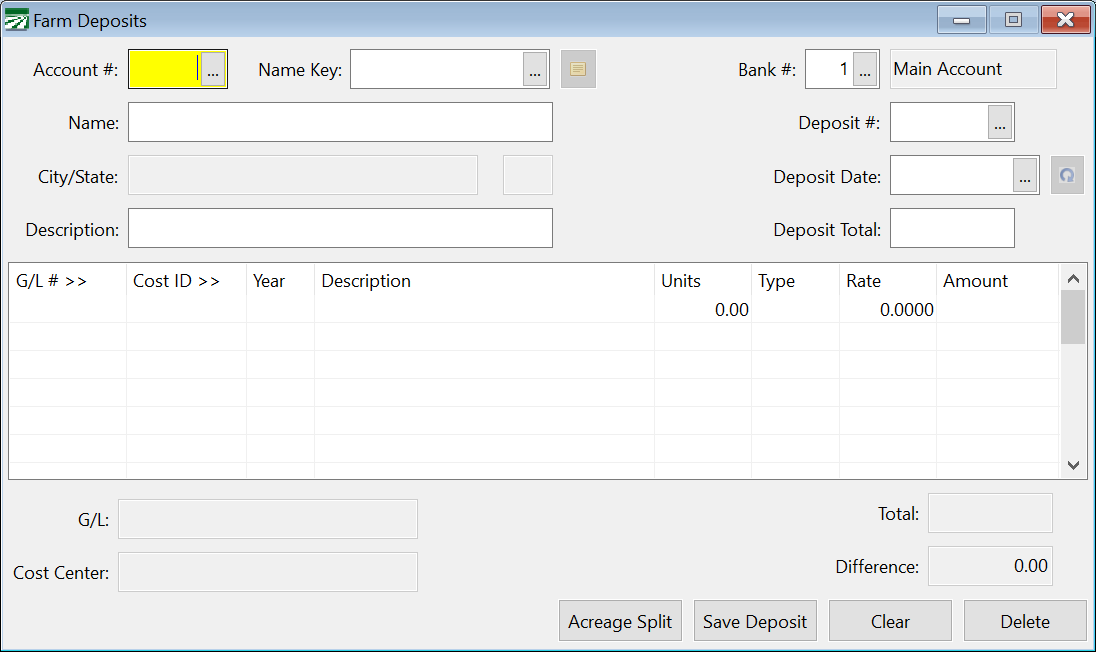The width and height of the screenshot is (1096, 652).
Task: Click the Delete button
Action: coord(1024,620)
